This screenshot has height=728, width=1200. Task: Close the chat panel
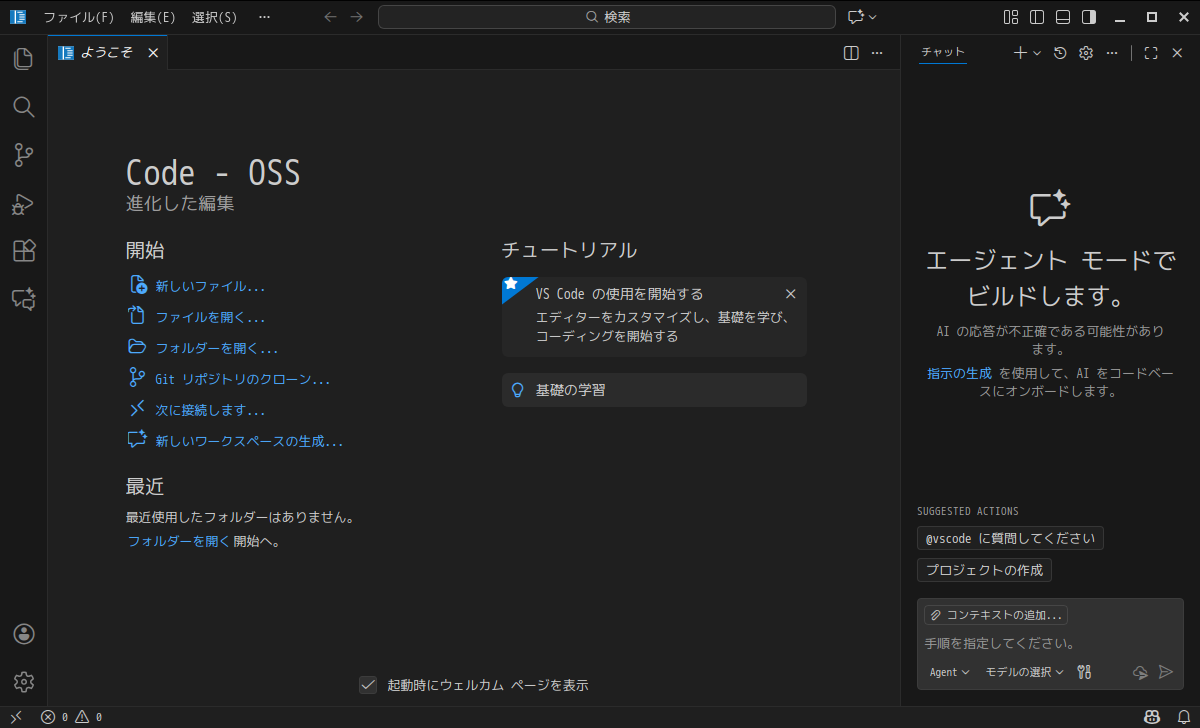click(x=1177, y=53)
